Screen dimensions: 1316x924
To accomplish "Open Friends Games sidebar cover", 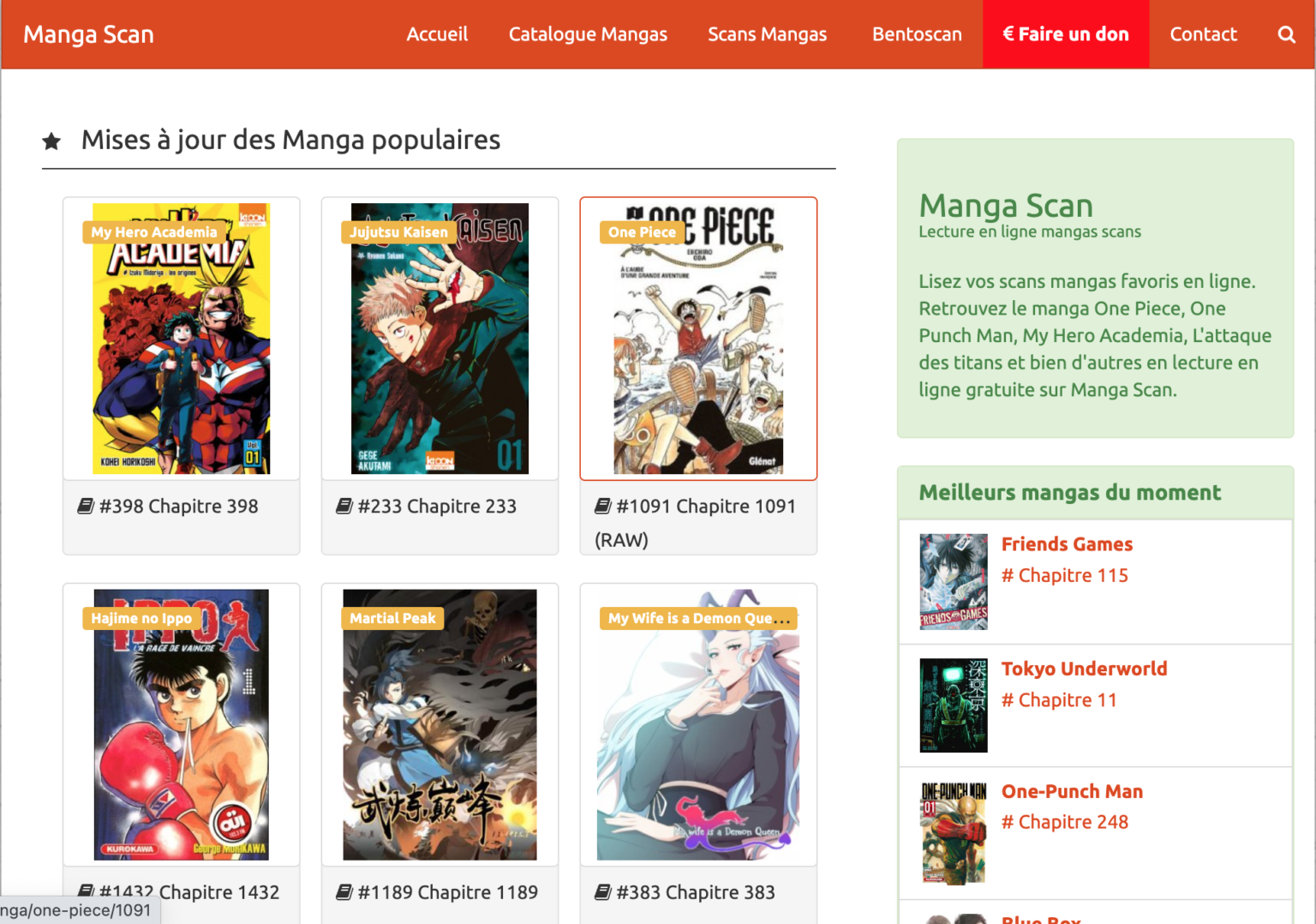I will pyautogui.click(x=954, y=582).
